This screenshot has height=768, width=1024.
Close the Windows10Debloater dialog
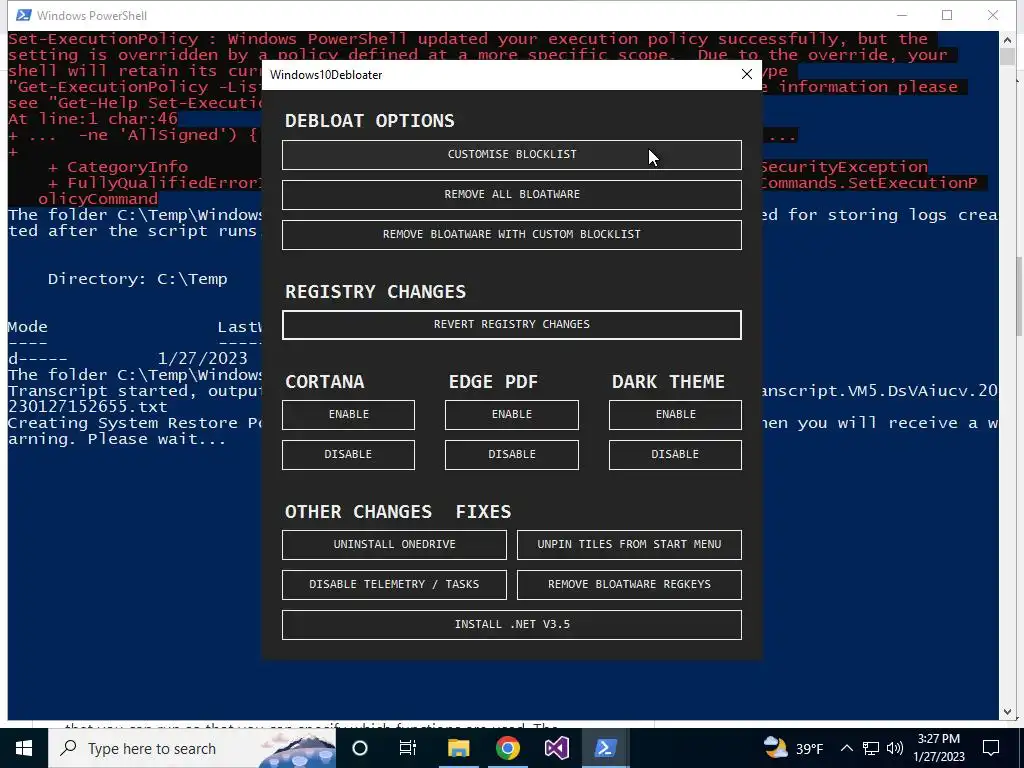click(x=747, y=74)
